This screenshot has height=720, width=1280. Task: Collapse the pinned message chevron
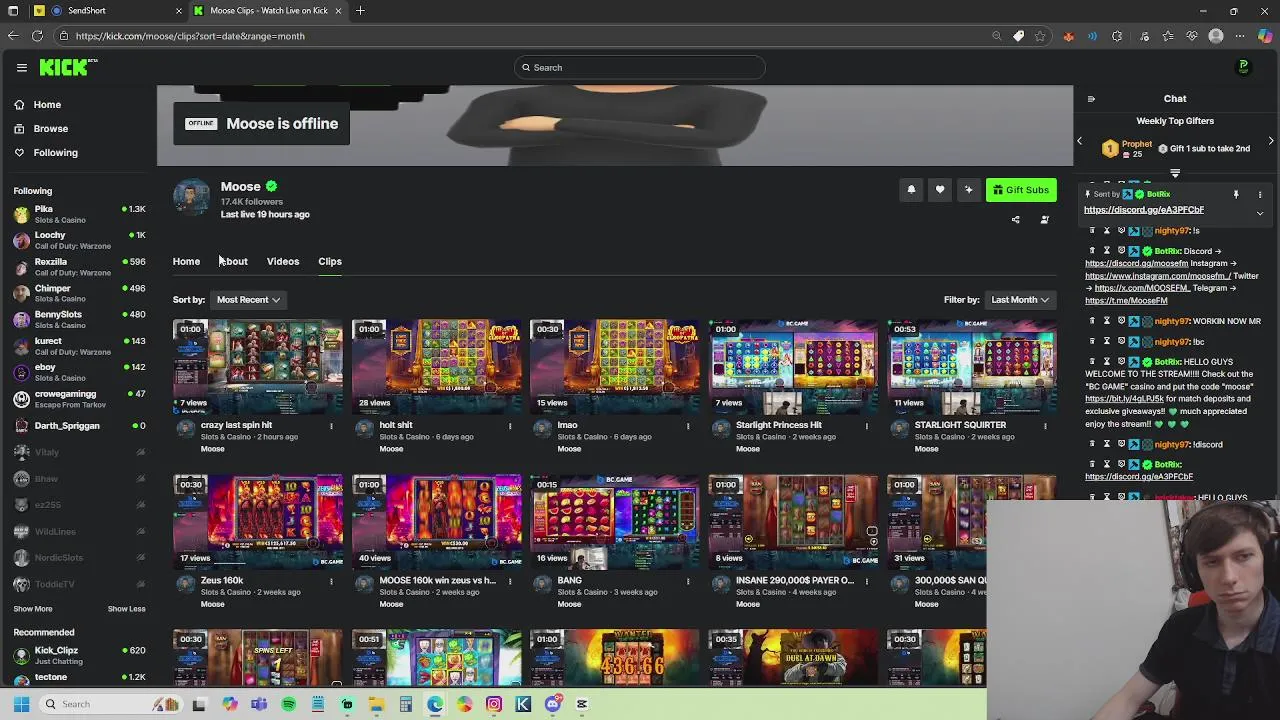(x=1260, y=212)
